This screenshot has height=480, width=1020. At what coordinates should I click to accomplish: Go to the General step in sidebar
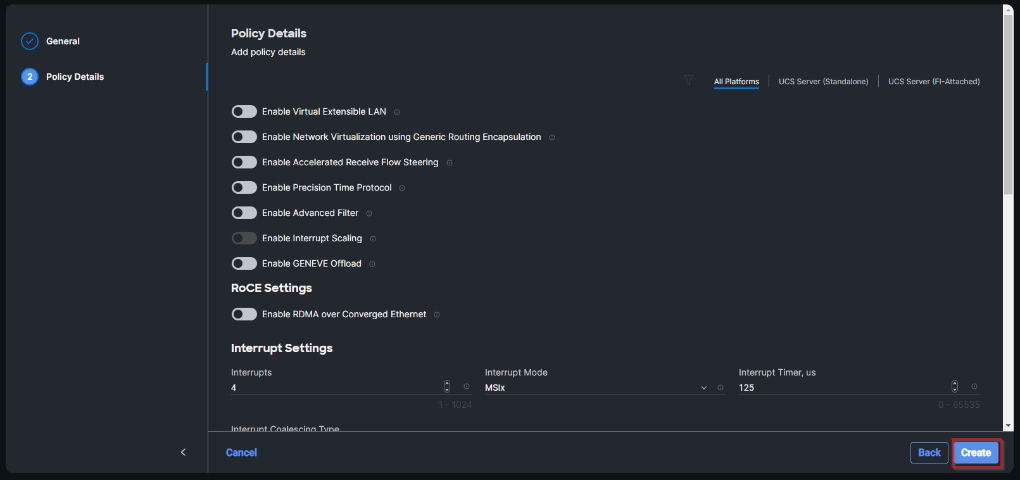(62, 41)
